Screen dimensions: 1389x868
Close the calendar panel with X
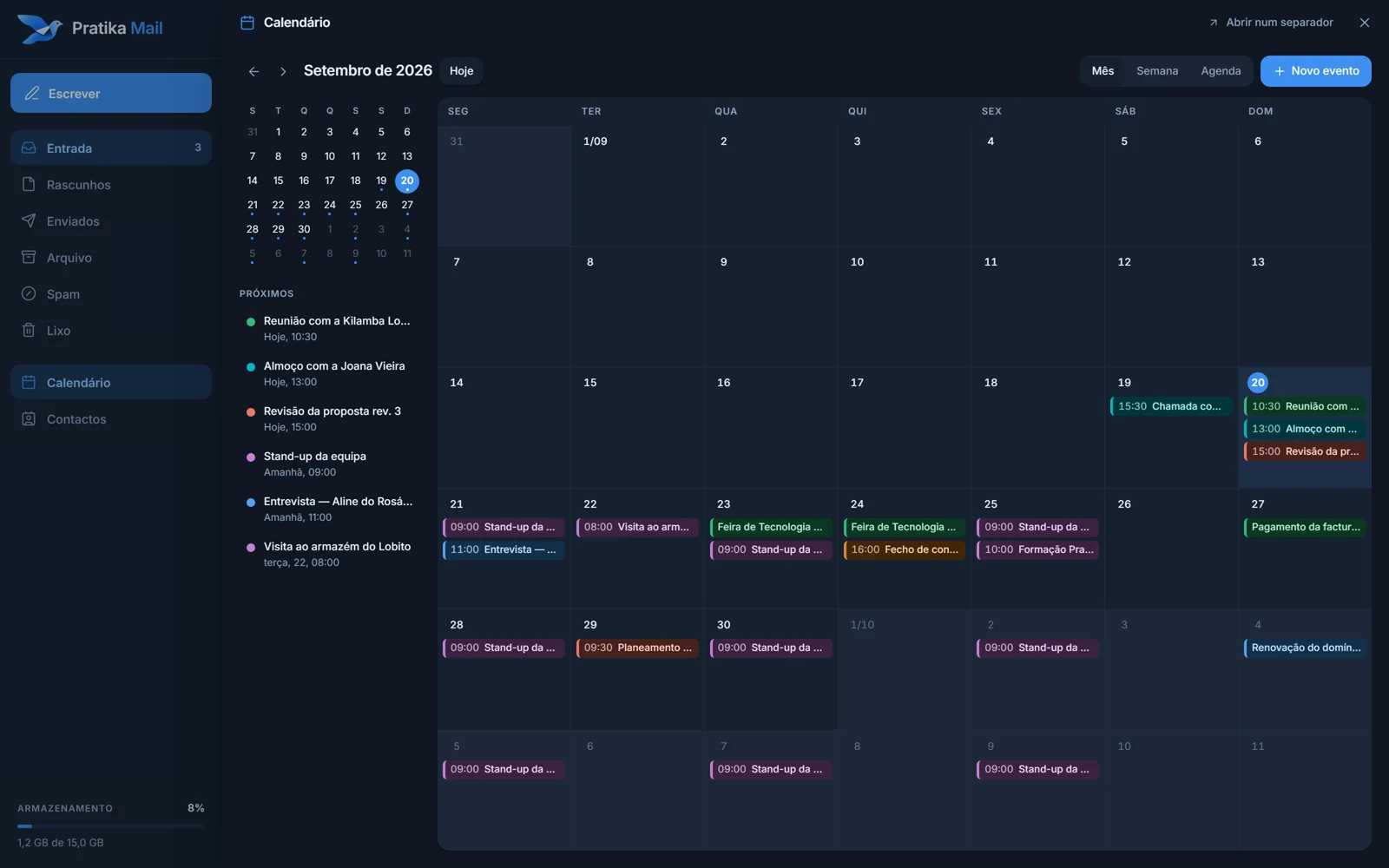click(x=1365, y=23)
